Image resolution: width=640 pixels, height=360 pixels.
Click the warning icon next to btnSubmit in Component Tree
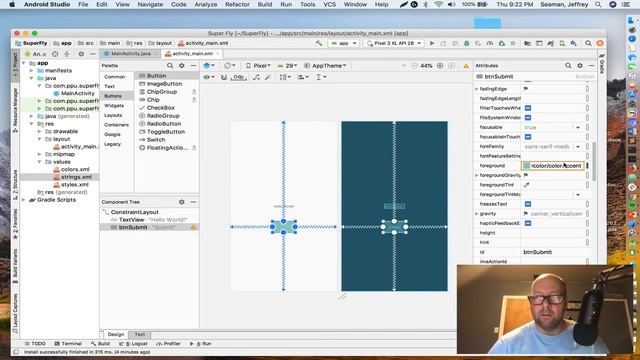click(x=193, y=227)
